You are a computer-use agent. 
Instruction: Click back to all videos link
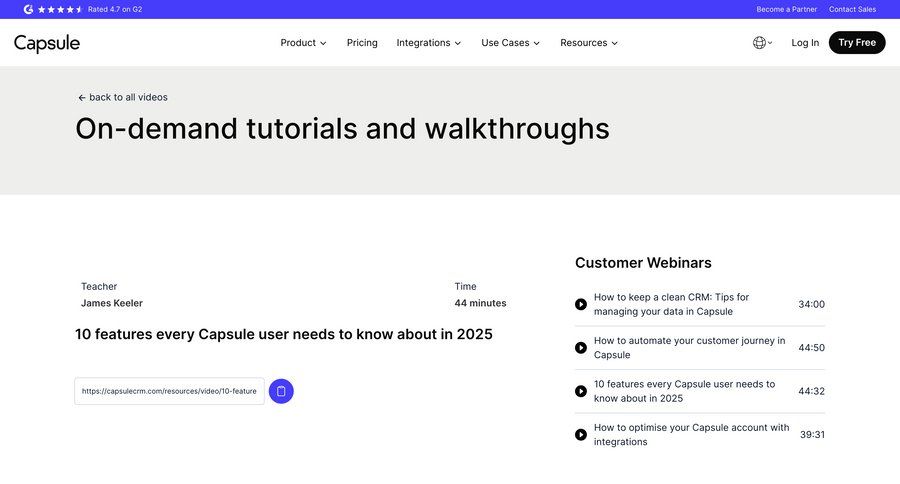123,97
